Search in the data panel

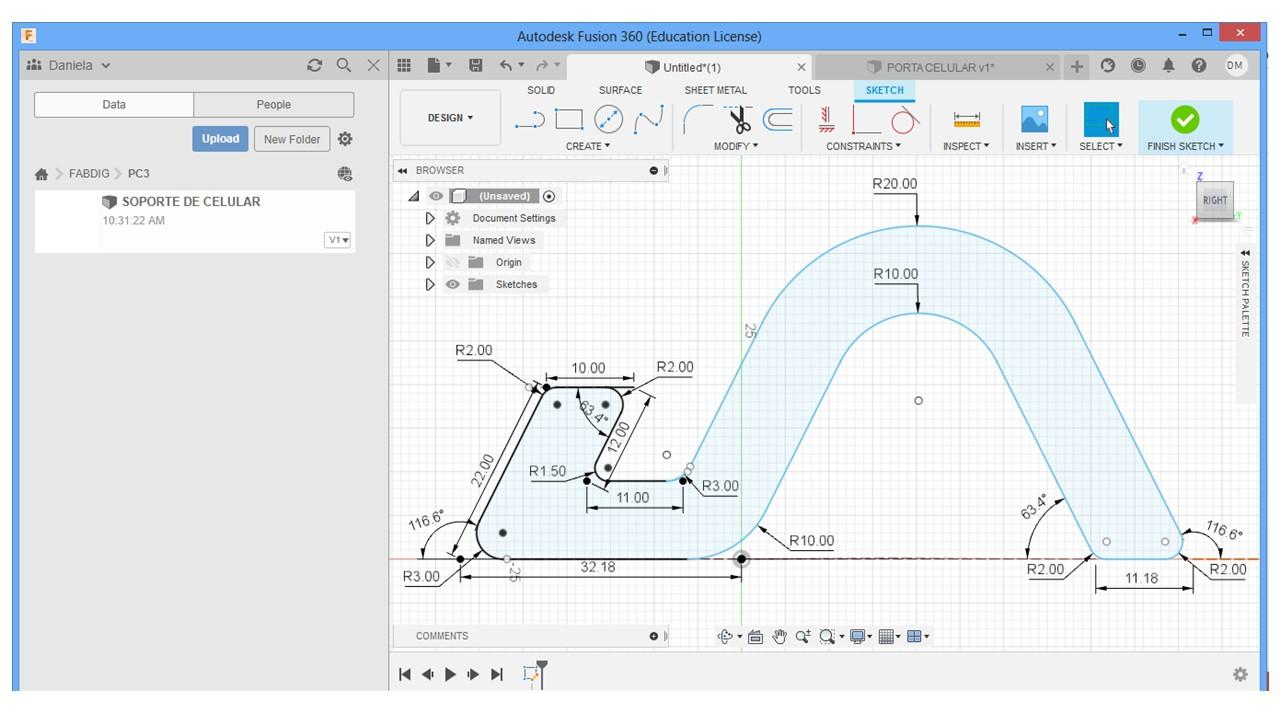tap(344, 65)
